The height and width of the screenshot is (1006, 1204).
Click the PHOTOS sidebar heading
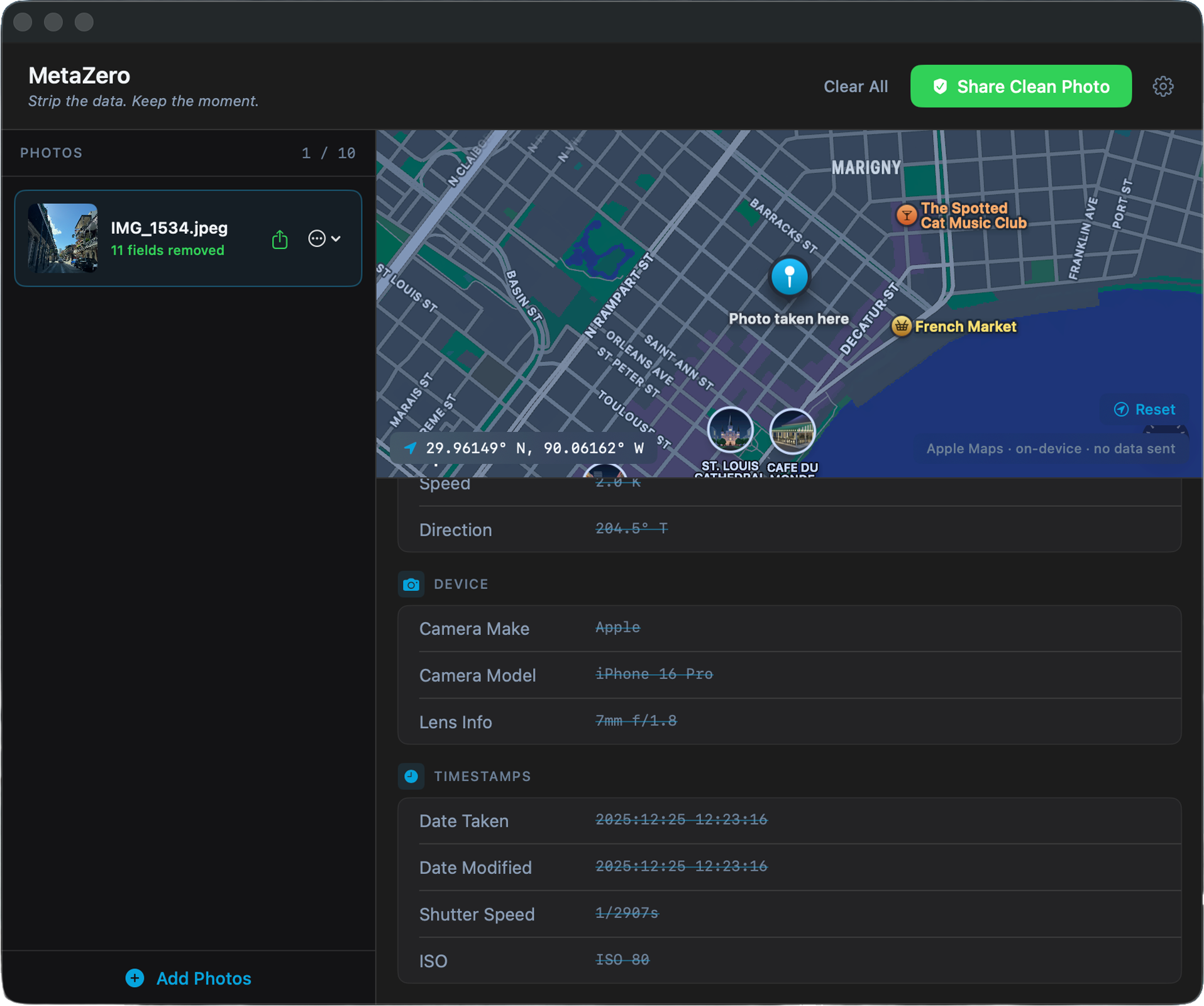[x=52, y=153]
